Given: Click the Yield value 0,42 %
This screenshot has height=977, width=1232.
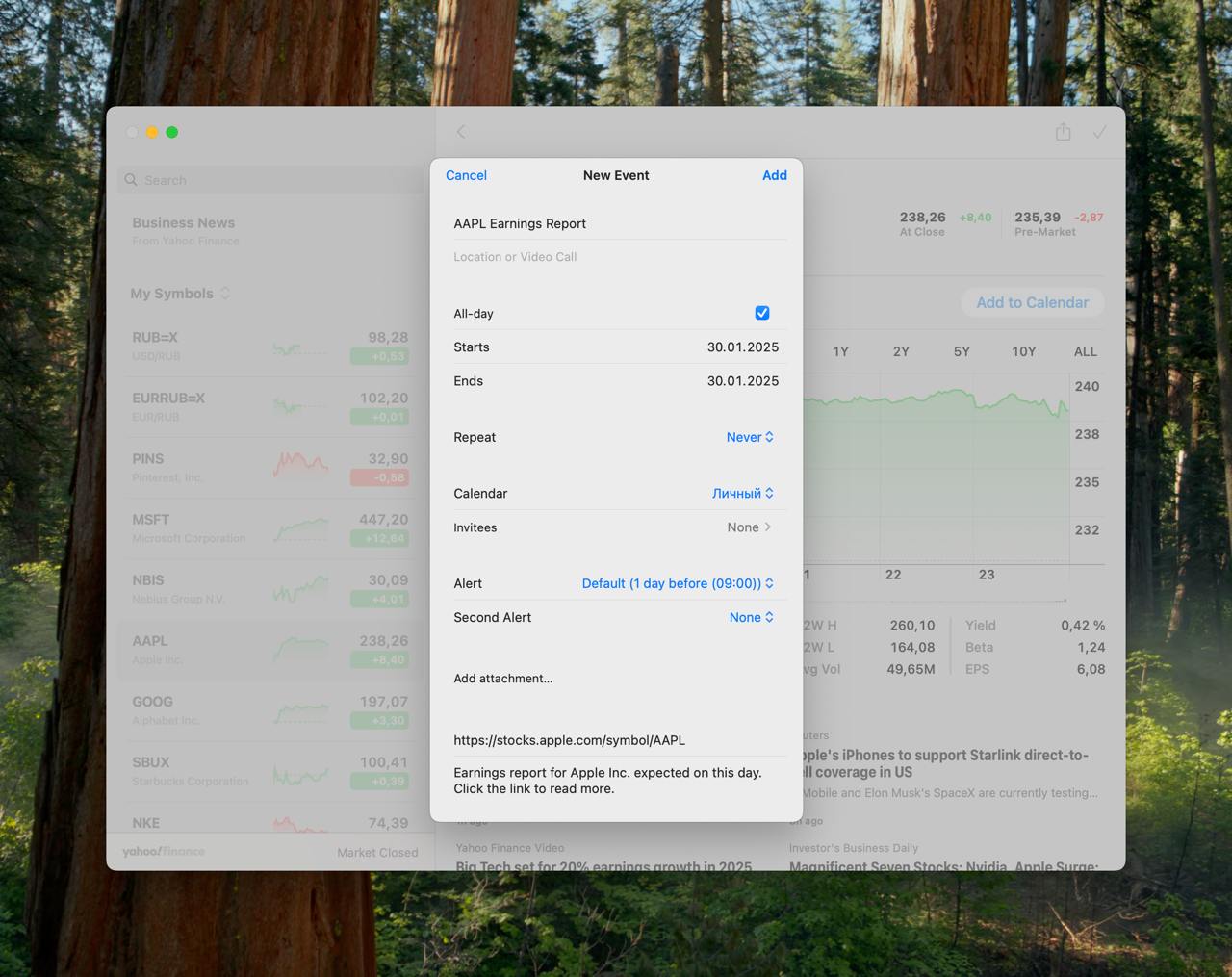Looking at the screenshot, I should pyautogui.click(x=1083, y=626).
